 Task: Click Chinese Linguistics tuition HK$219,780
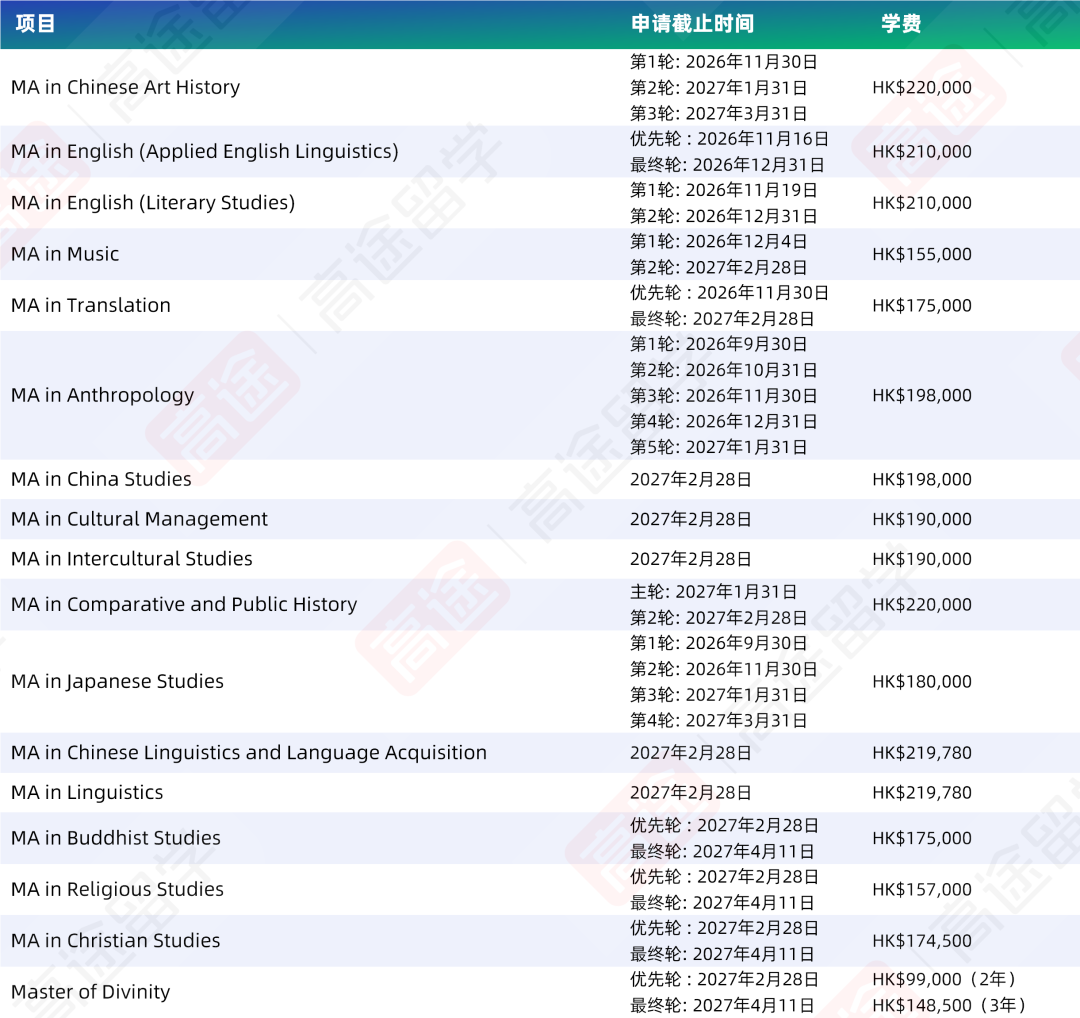[x=922, y=753]
